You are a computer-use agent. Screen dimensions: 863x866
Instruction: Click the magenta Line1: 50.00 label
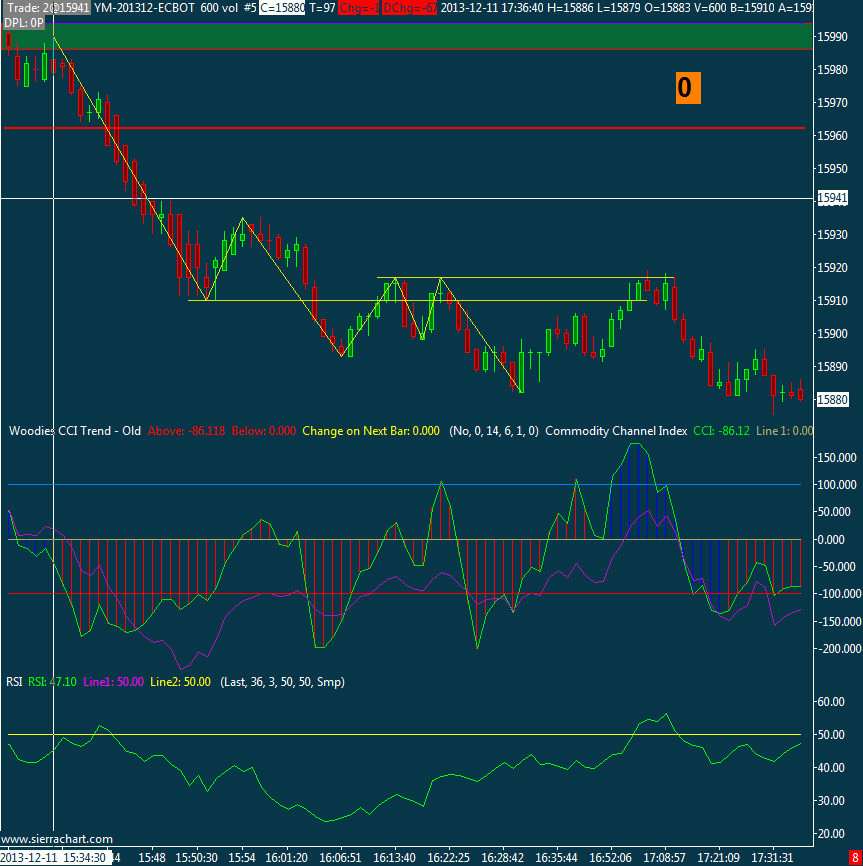pyautogui.click(x=113, y=682)
